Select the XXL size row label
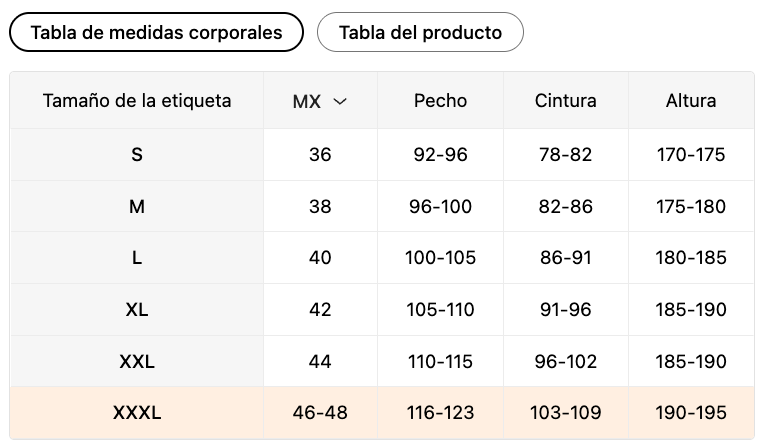The width and height of the screenshot is (780, 448). point(137,361)
